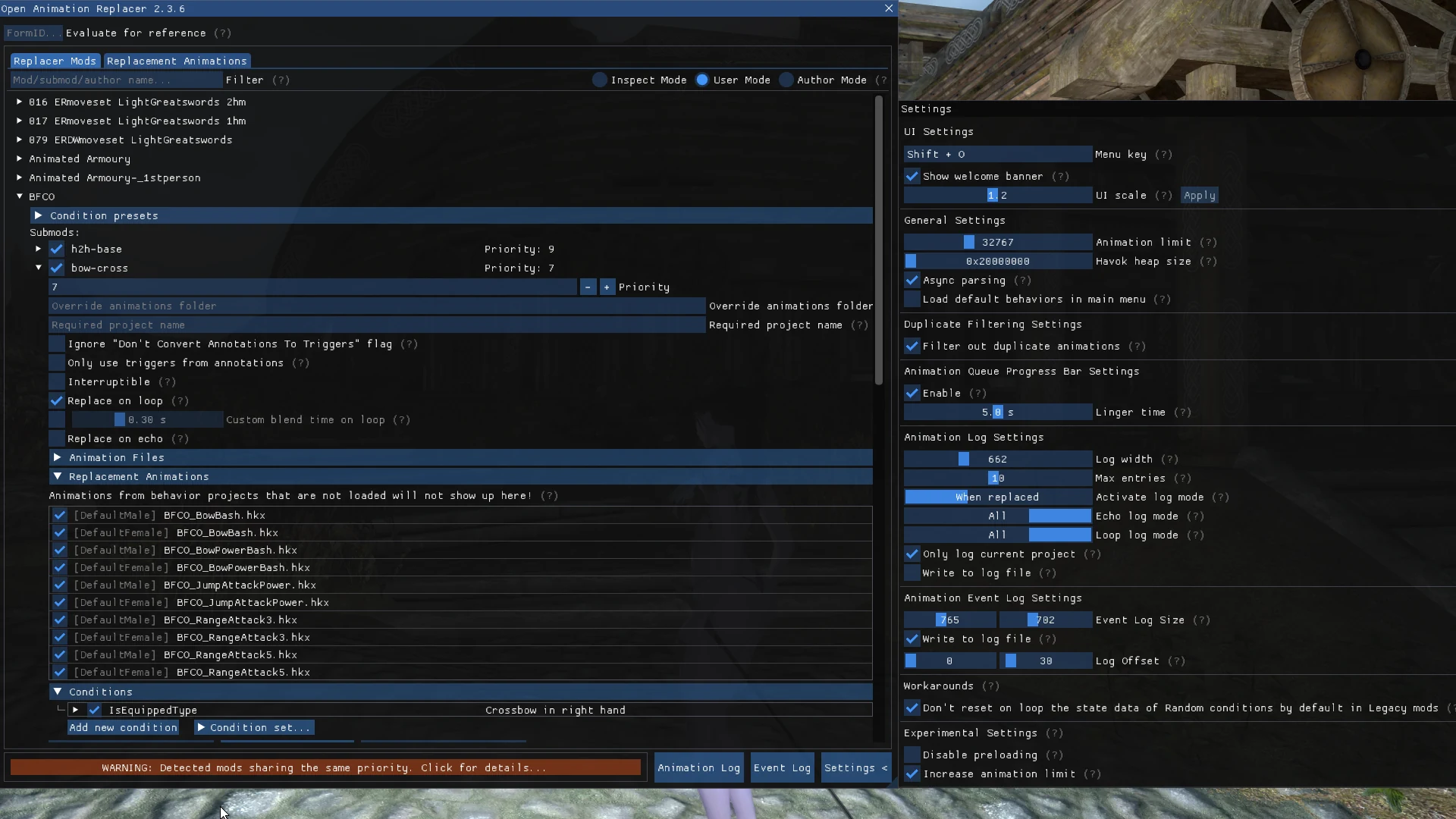Adjust the Log width slider
Screen dimensions: 1456x819
click(998, 460)
